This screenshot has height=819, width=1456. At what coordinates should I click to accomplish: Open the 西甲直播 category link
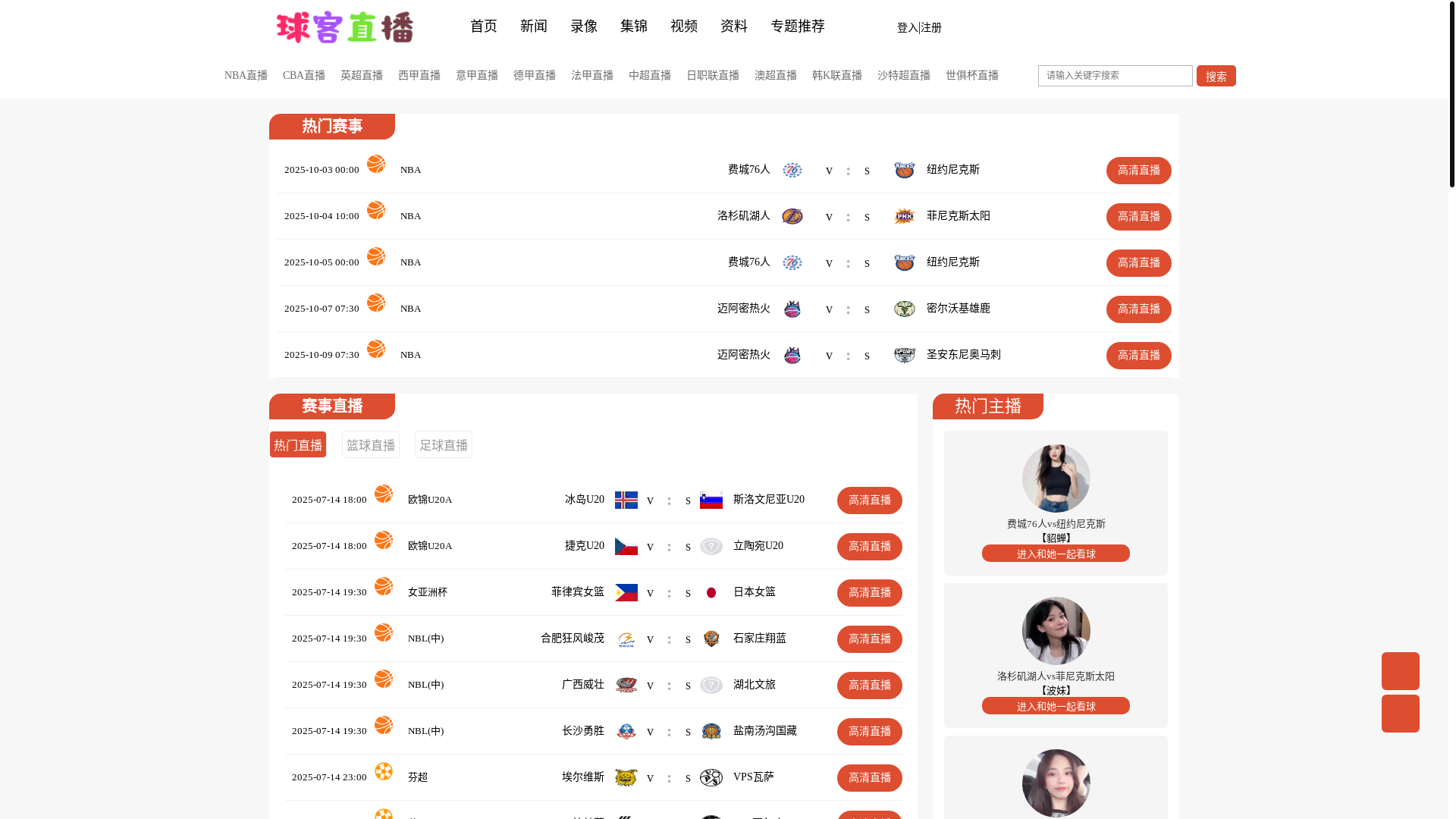419,75
